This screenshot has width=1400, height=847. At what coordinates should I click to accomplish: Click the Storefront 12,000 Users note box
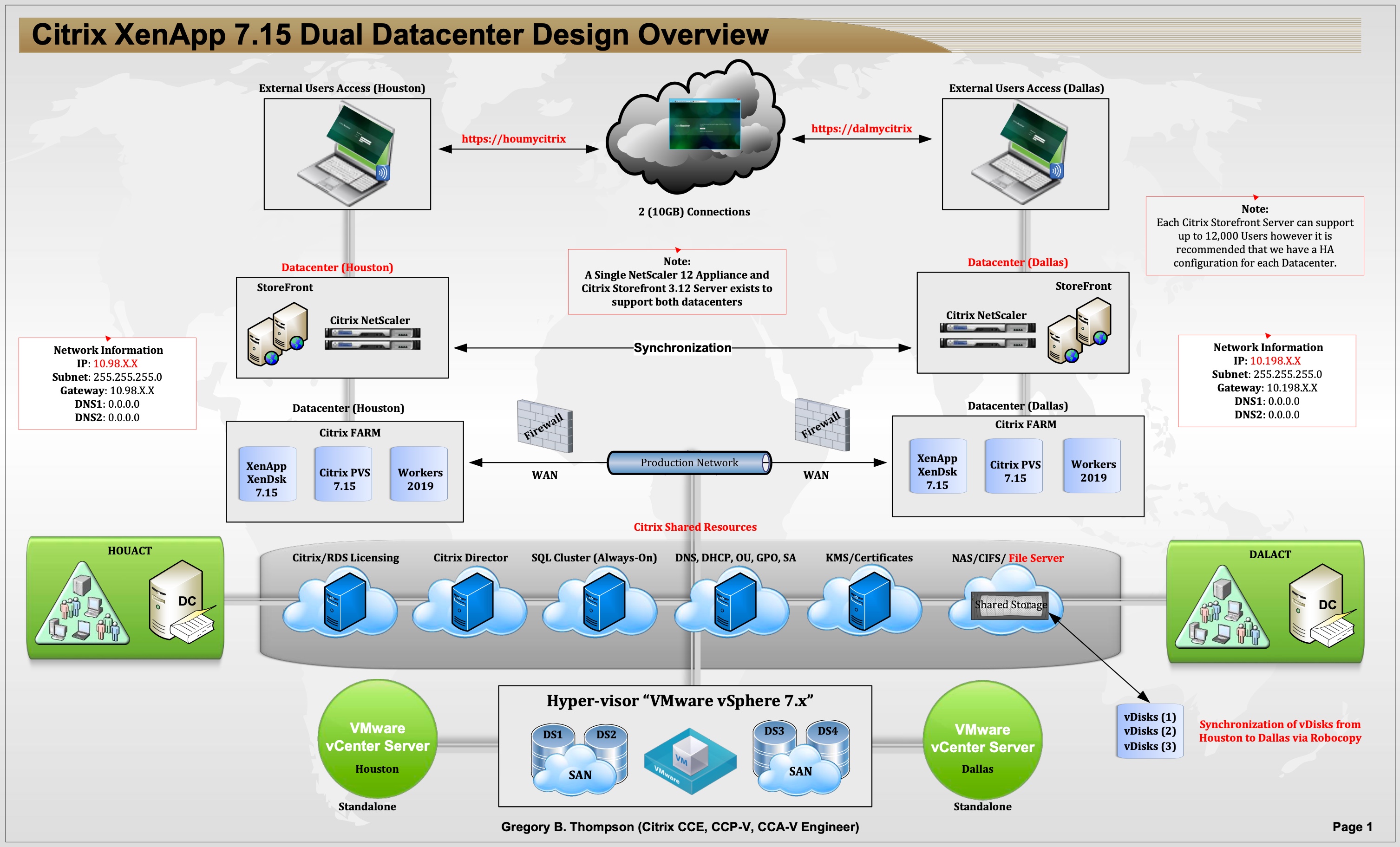(1255, 236)
